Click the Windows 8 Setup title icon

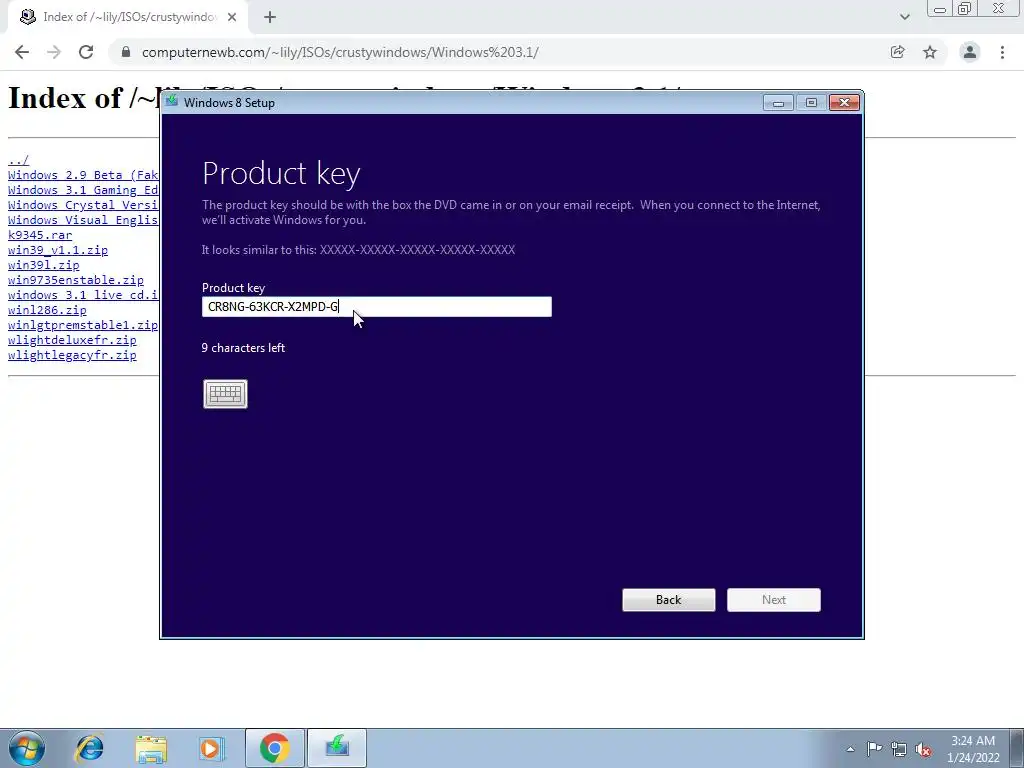tap(172, 102)
